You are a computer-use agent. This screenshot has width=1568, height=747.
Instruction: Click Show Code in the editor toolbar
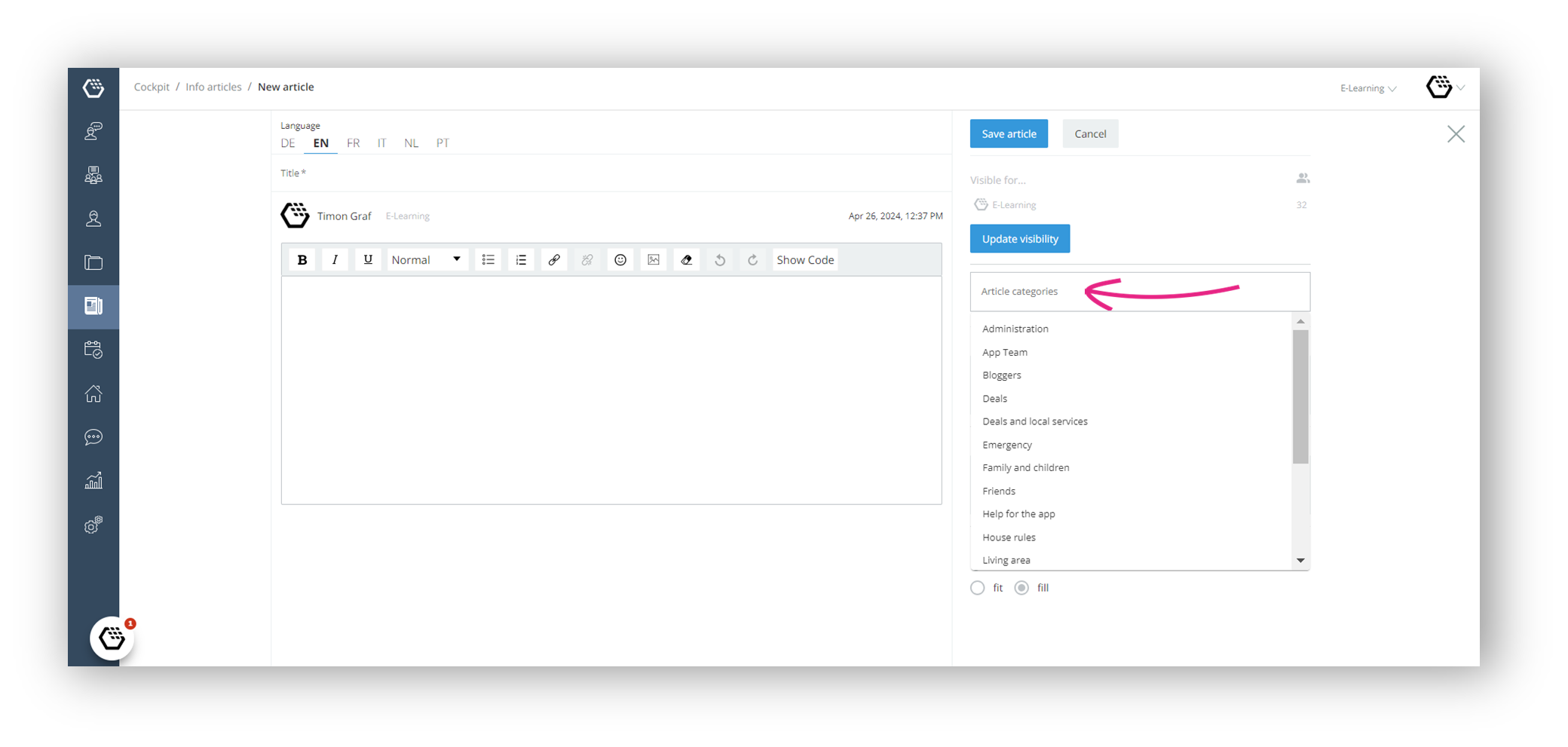[x=805, y=259]
